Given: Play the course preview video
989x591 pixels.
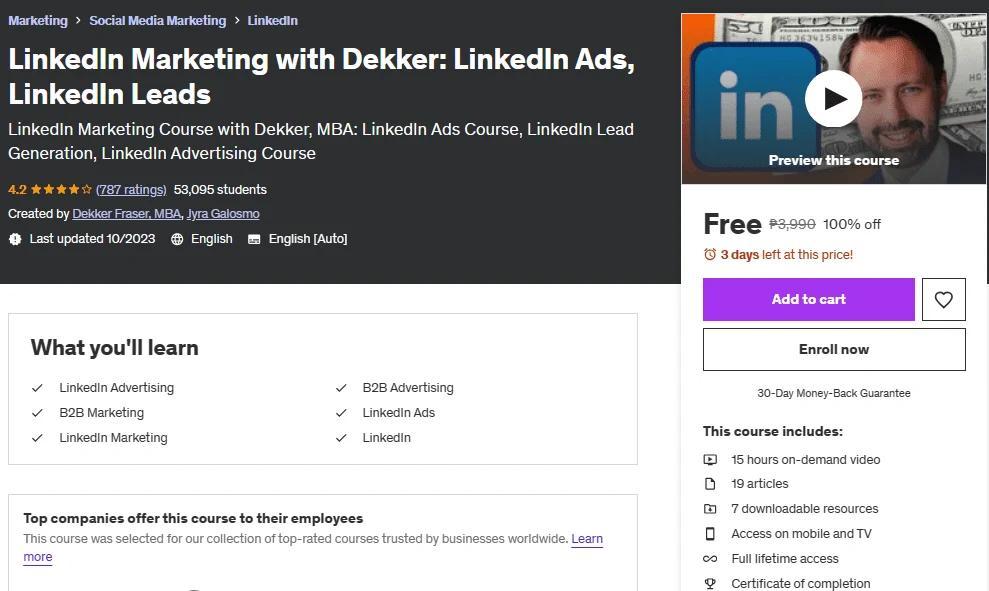Looking at the screenshot, I should coord(833,99).
